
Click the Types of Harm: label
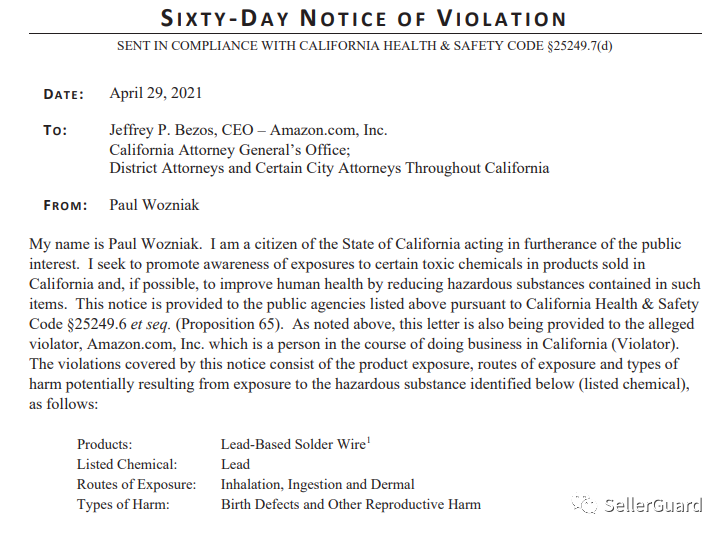123,504
